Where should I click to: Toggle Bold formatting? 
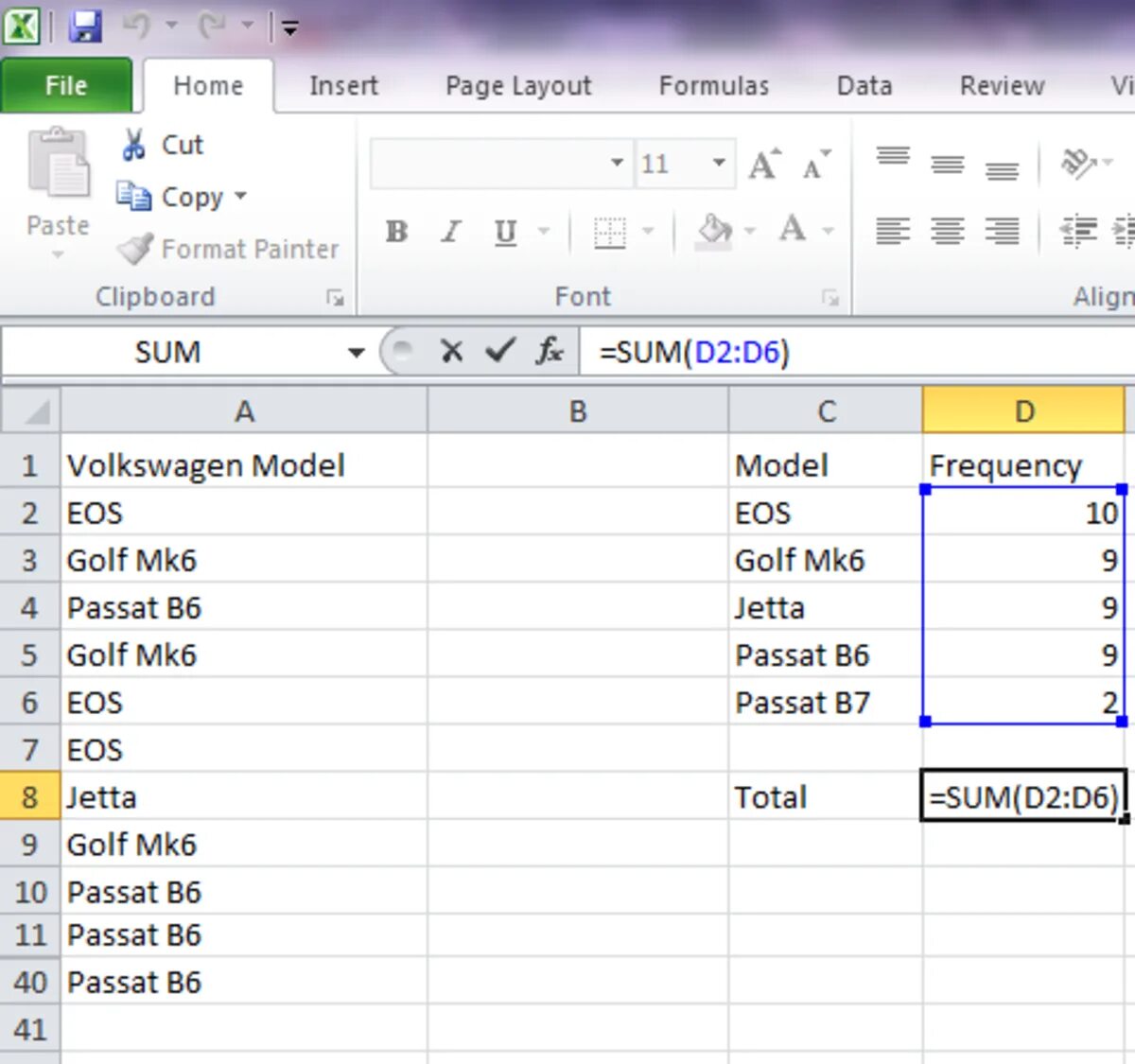click(x=396, y=231)
